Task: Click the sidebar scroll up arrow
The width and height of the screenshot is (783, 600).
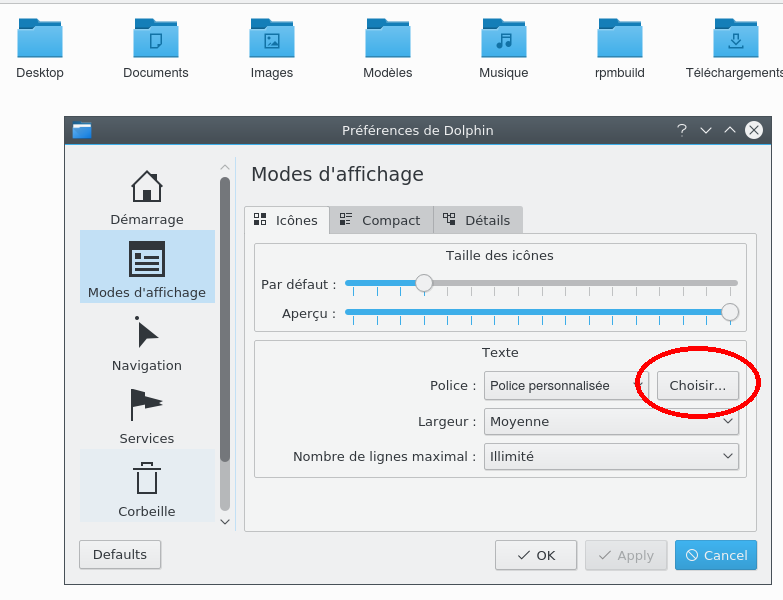Action: click(x=225, y=167)
